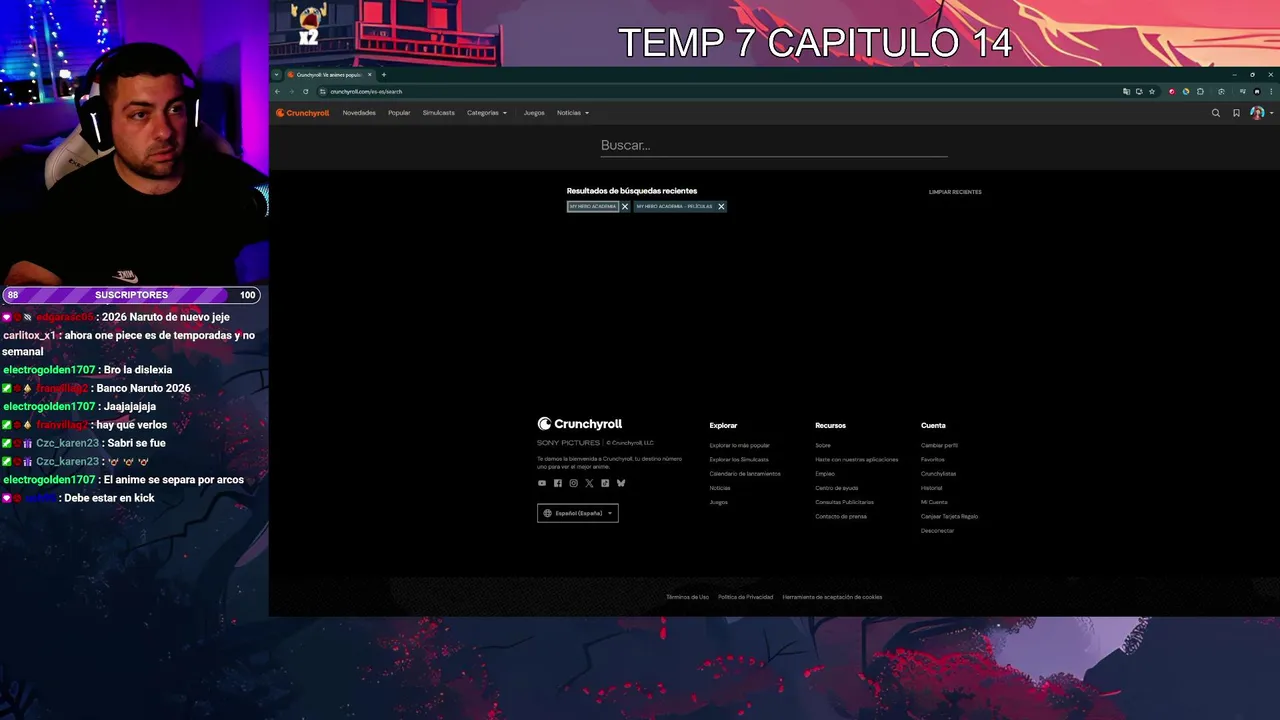Screen dimensions: 1280x720
Task: Go back with the browser back arrow
Action: coord(277,91)
